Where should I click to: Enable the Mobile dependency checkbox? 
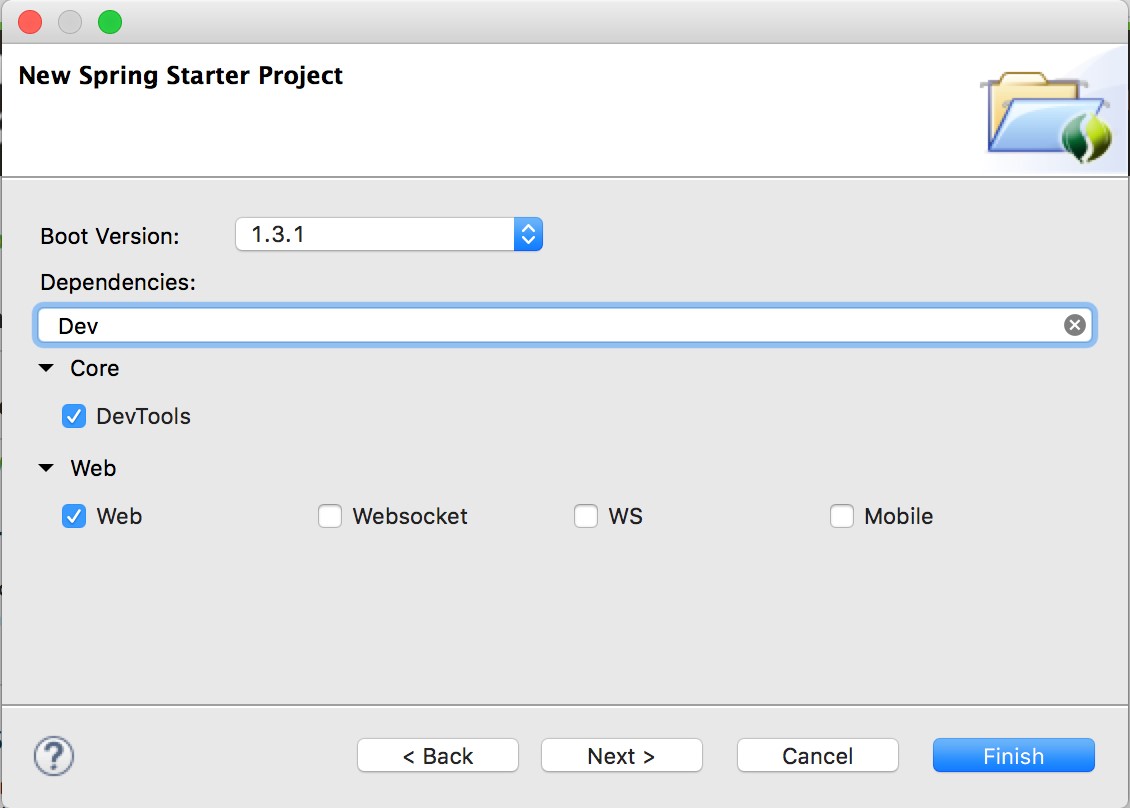(x=842, y=516)
